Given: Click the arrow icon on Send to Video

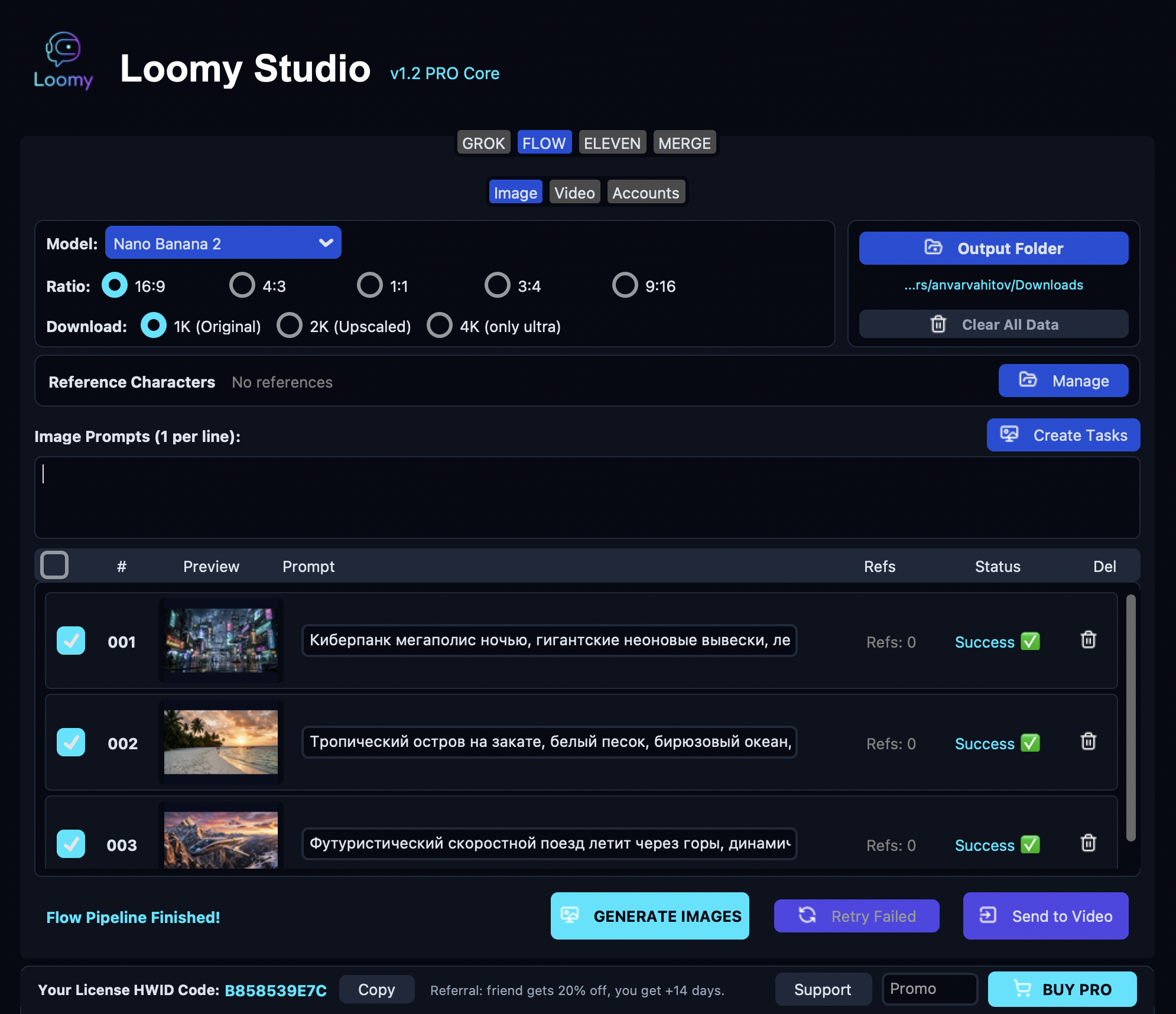Looking at the screenshot, I should 988,915.
